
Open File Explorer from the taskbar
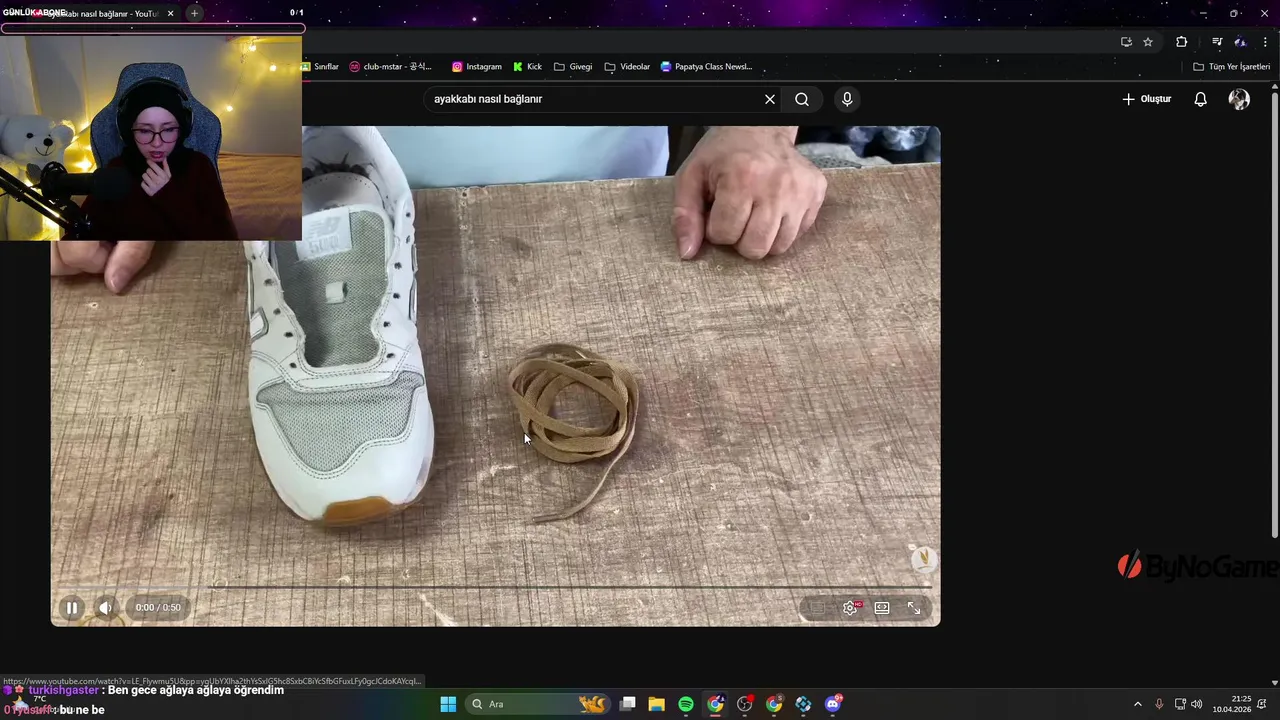click(656, 704)
